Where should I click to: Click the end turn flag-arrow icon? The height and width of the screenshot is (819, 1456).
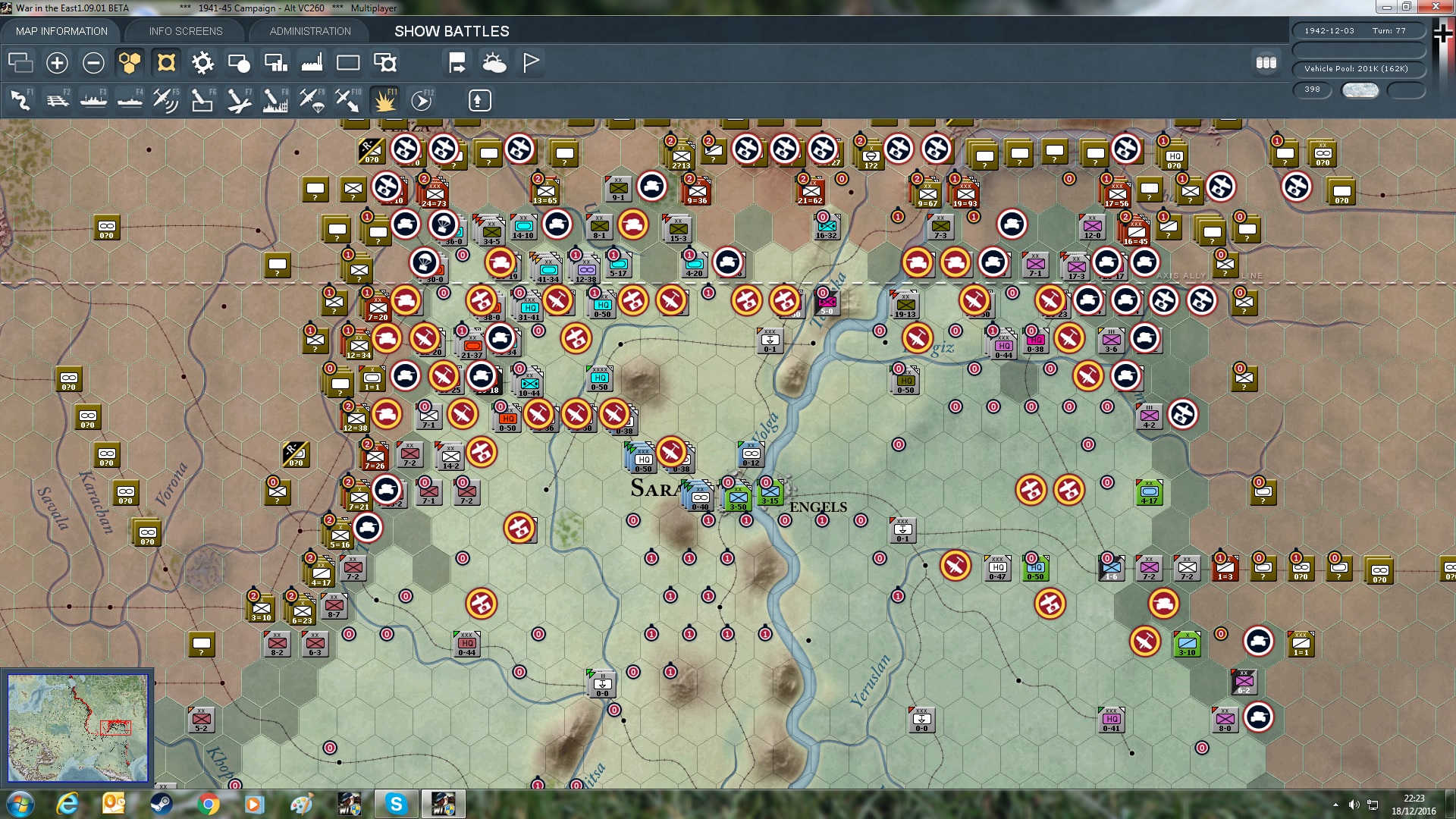click(x=457, y=63)
